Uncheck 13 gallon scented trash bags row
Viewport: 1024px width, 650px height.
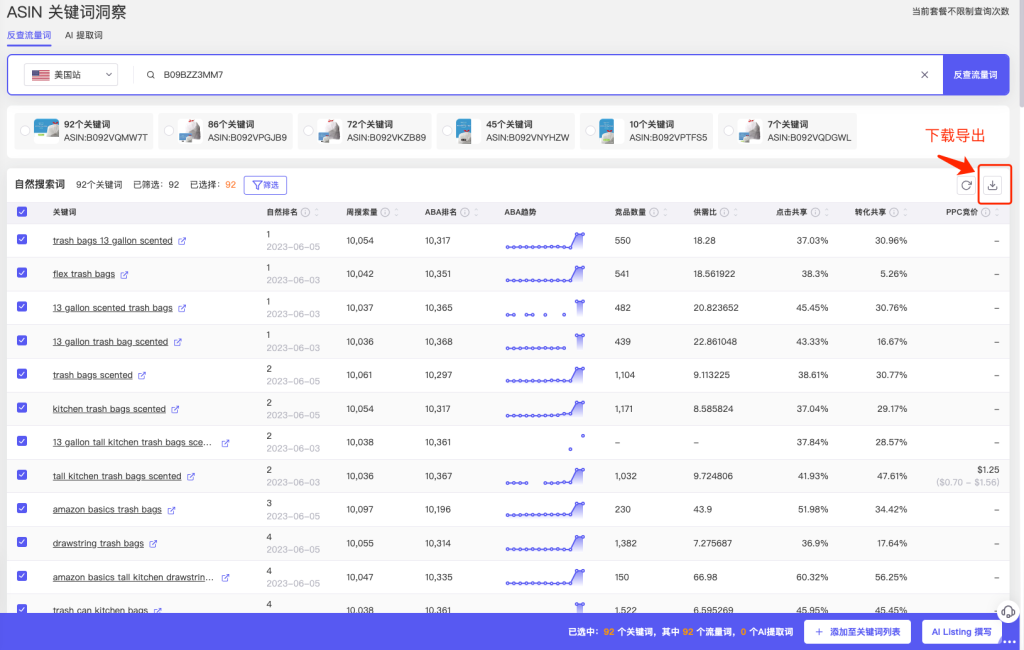[22, 306]
